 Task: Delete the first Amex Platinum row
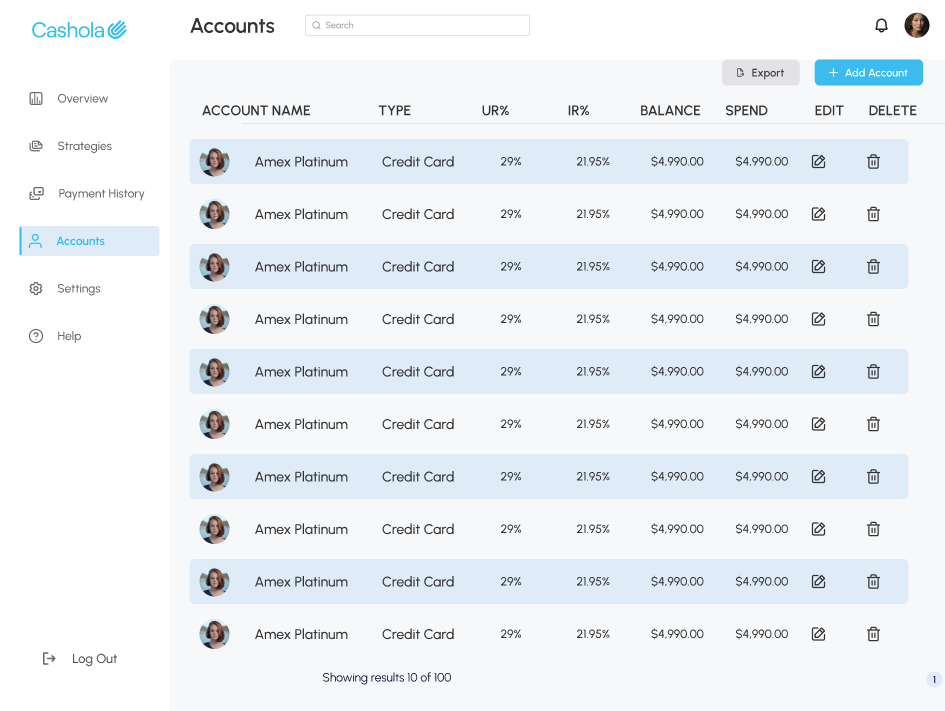tap(873, 161)
